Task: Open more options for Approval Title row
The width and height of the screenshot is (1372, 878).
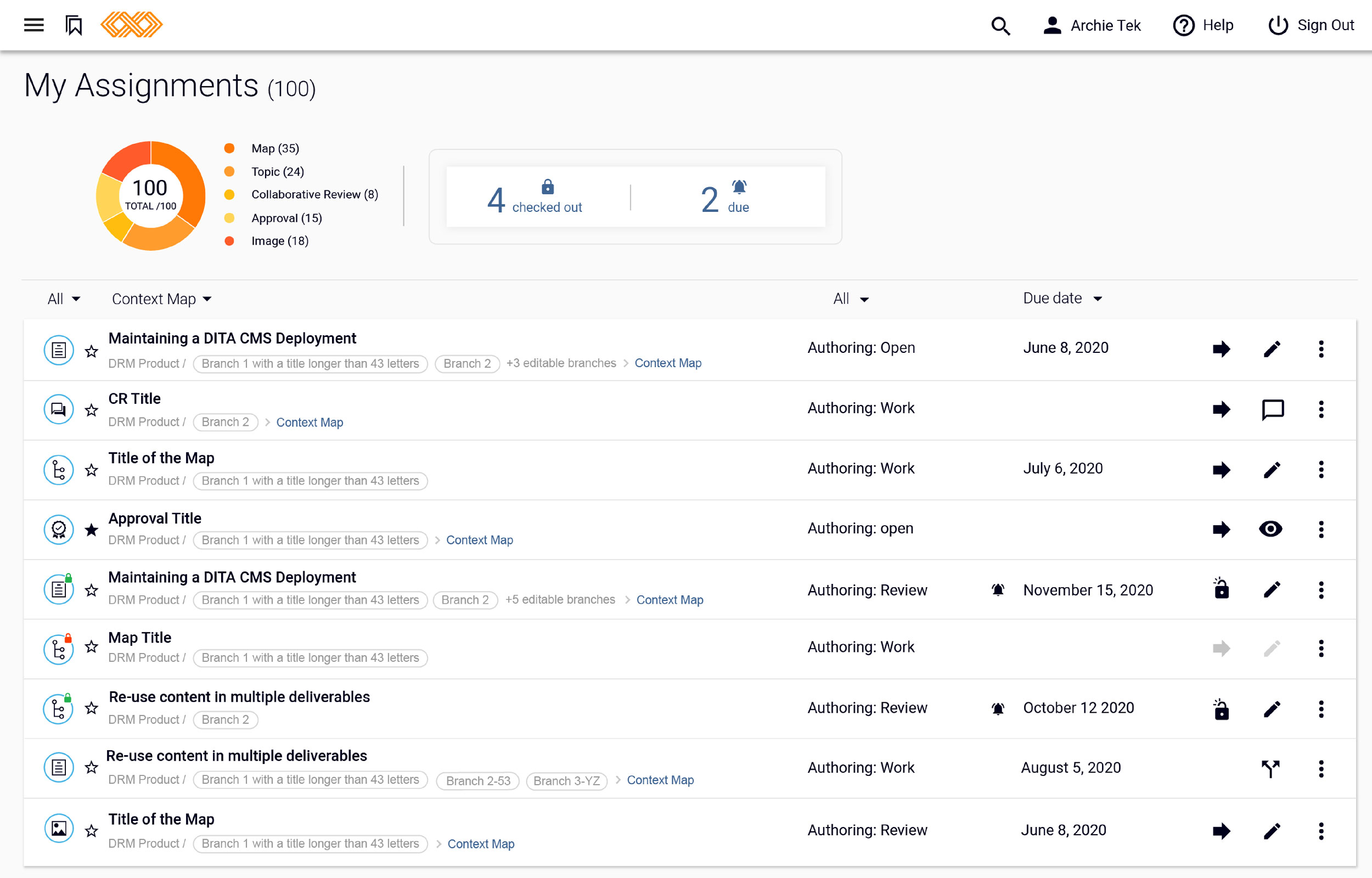Action: (1321, 529)
